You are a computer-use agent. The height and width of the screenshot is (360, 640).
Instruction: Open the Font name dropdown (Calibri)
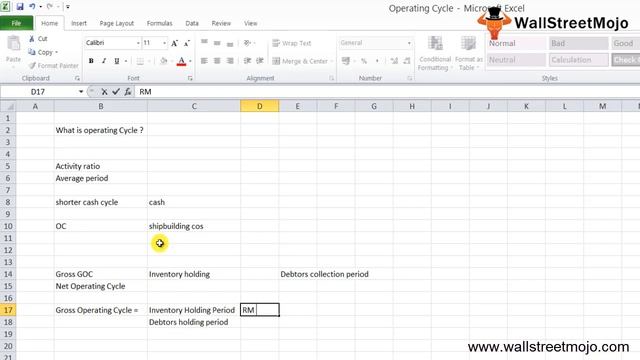[138, 43]
